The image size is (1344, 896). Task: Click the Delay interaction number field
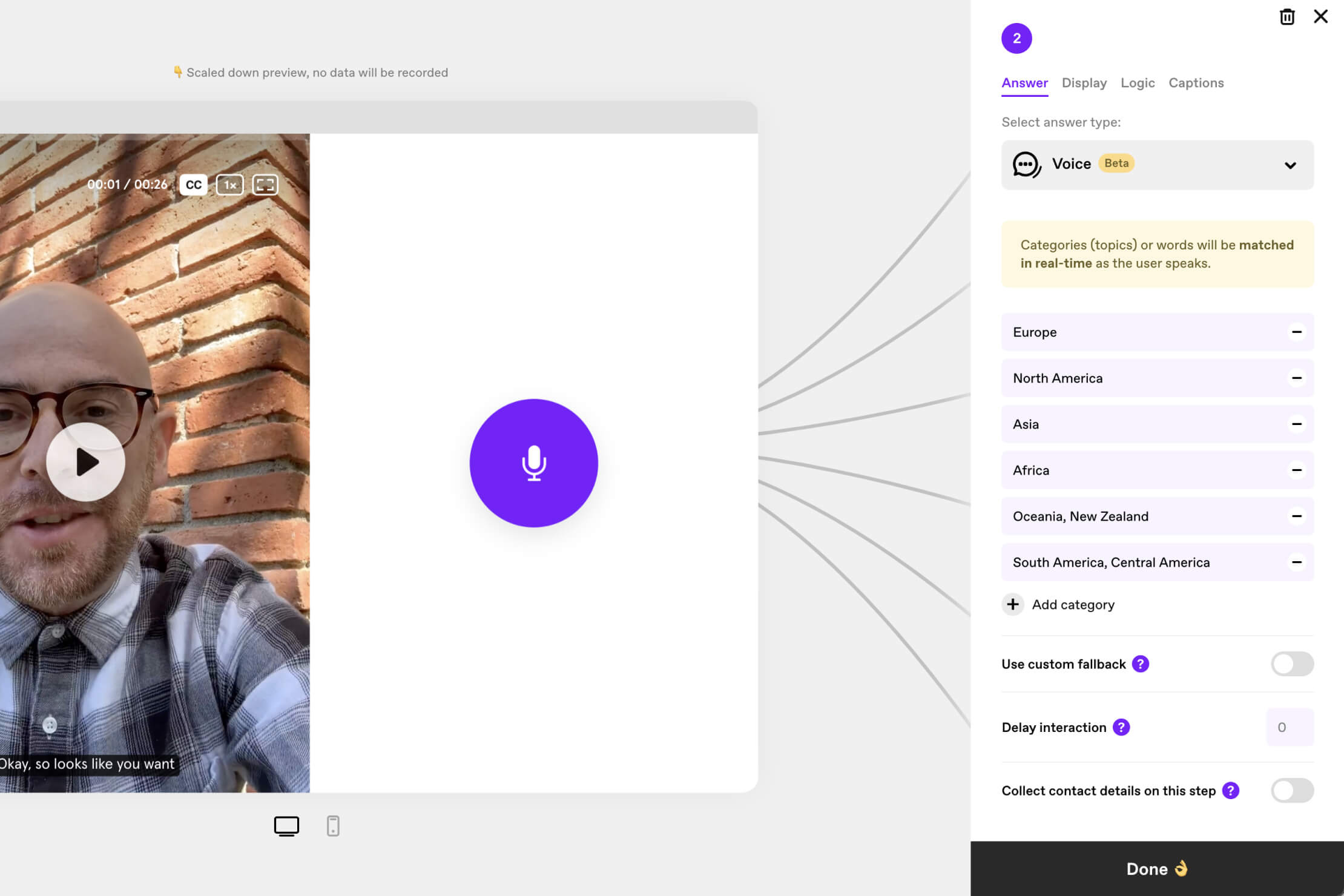pos(1290,727)
